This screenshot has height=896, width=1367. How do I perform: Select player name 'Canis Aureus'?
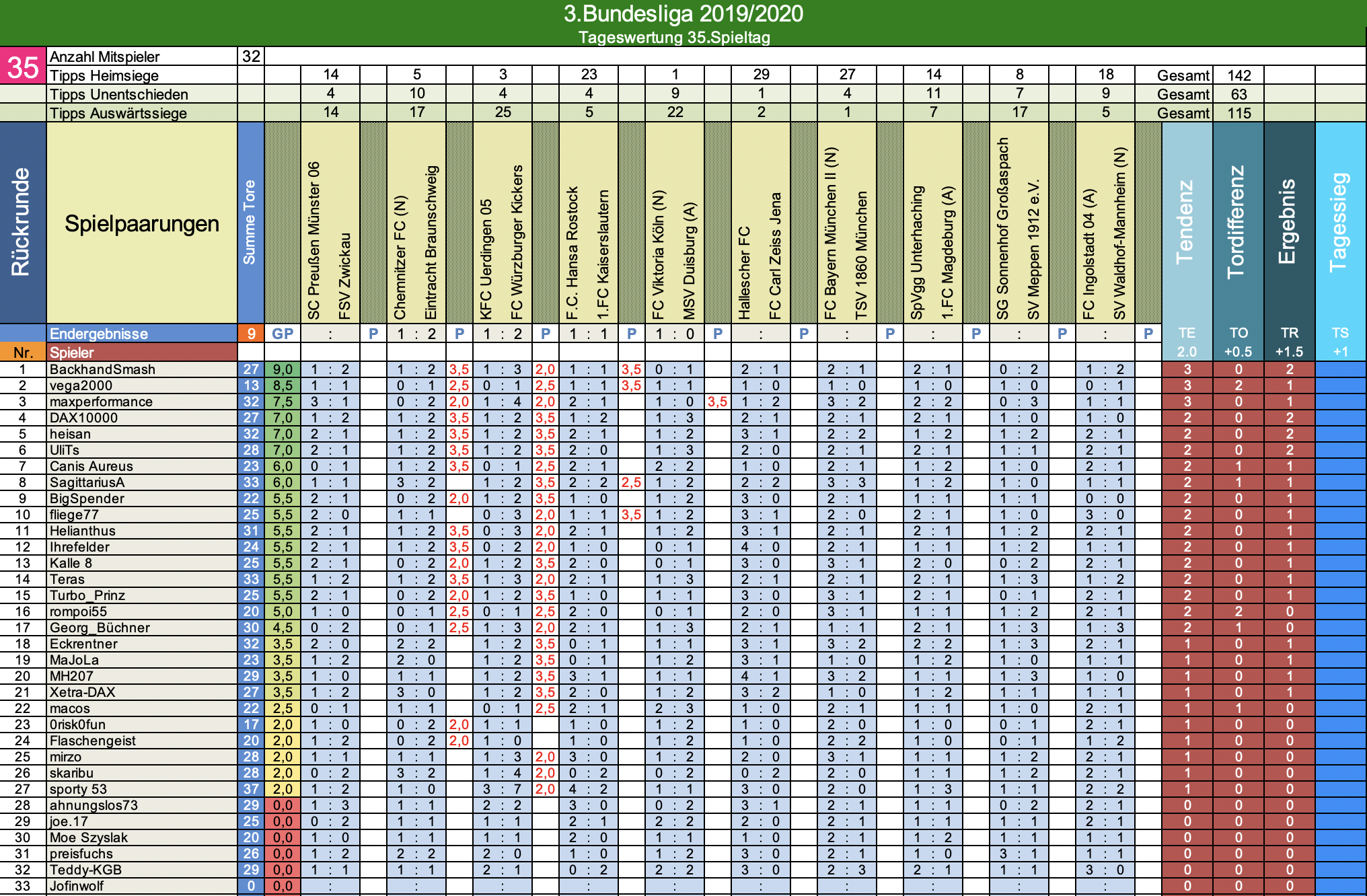tap(91, 466)
